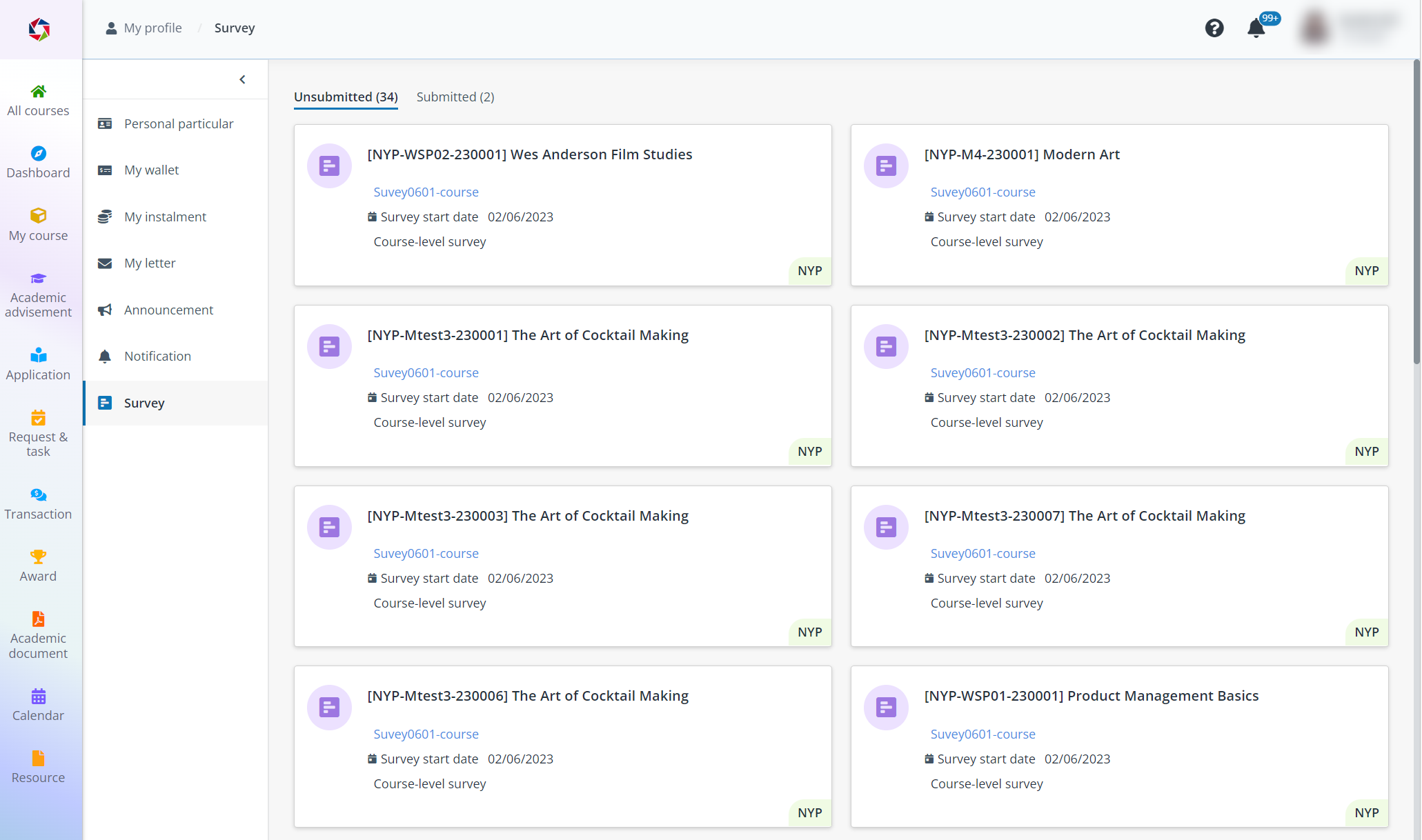Switch to the Submitted (2) tab
This screenshot has width=1422, height=840.
[455, 97]
